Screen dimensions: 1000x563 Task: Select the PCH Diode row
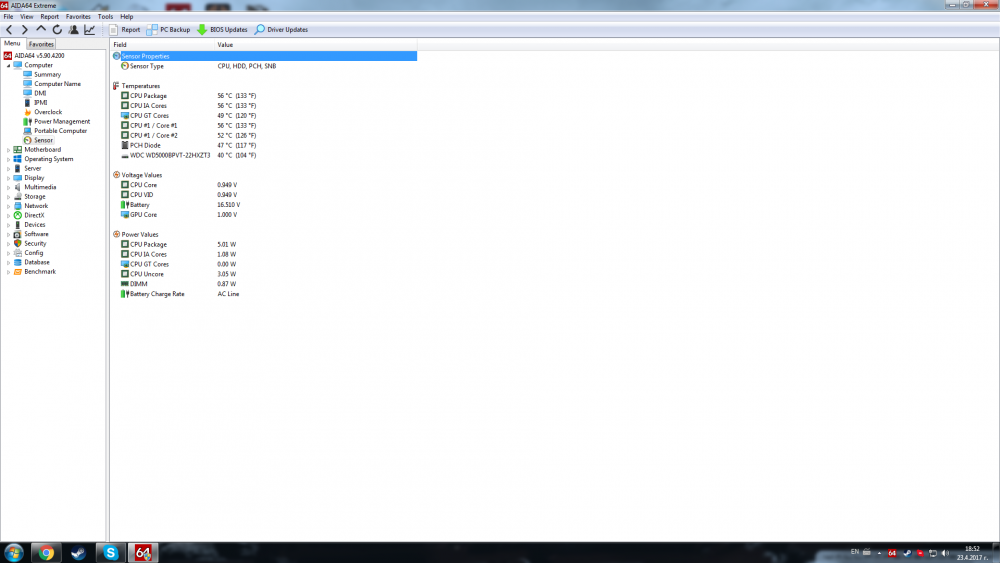pos(264,145)
